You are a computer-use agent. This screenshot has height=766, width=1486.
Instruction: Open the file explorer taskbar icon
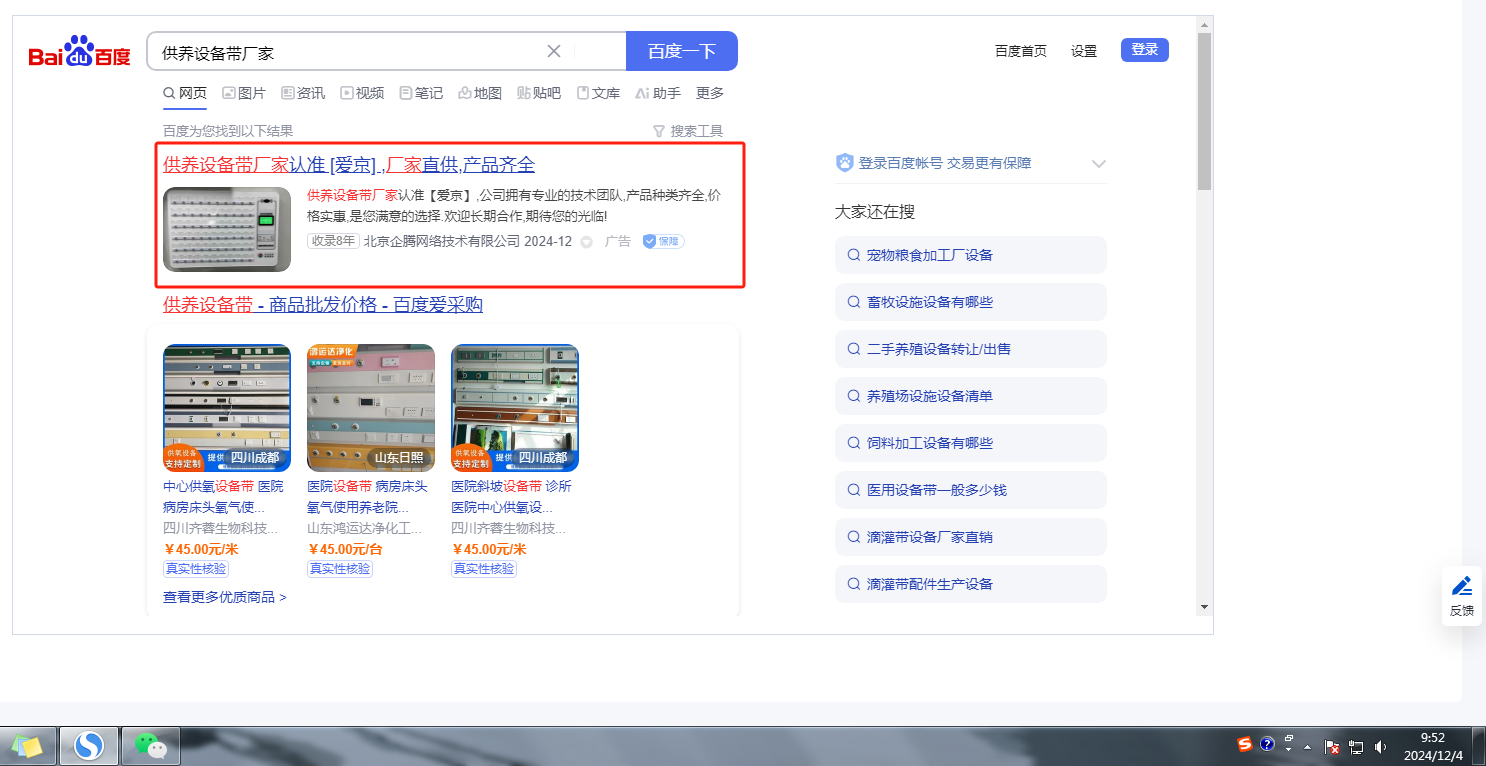[27, 745]
